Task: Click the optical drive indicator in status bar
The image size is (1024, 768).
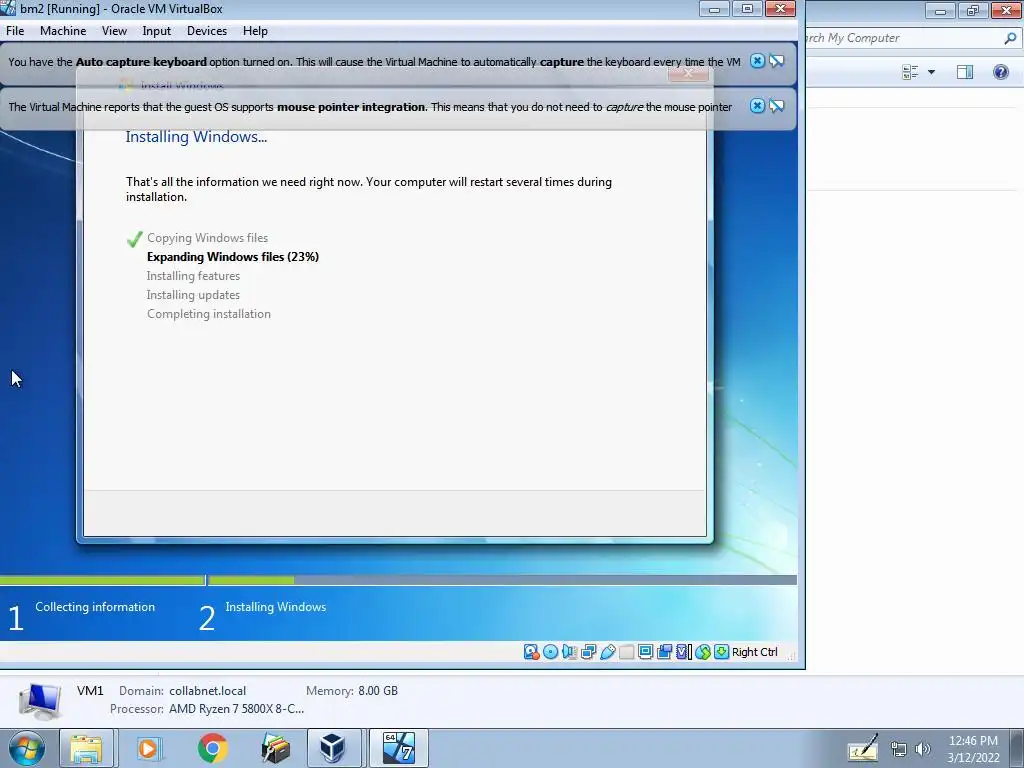Action: click(x=551, y=652)
